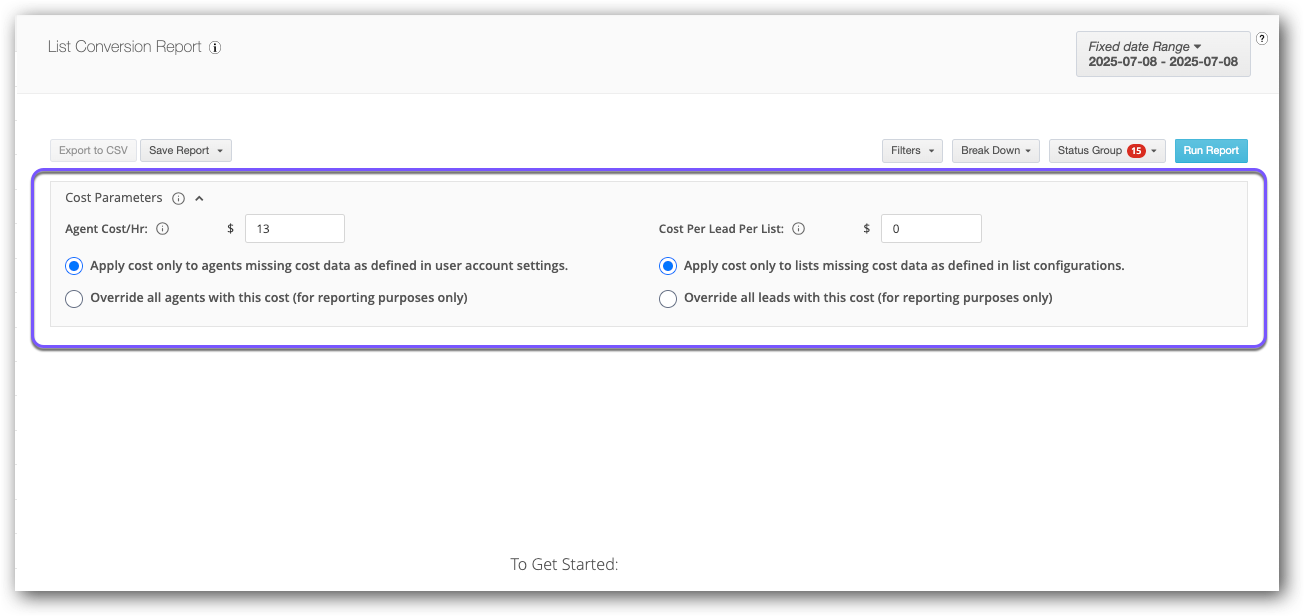The height and width of the screenshot is (616, 1304).
Task: Click the Export to CSV button
Action: (x=93, y=151)
